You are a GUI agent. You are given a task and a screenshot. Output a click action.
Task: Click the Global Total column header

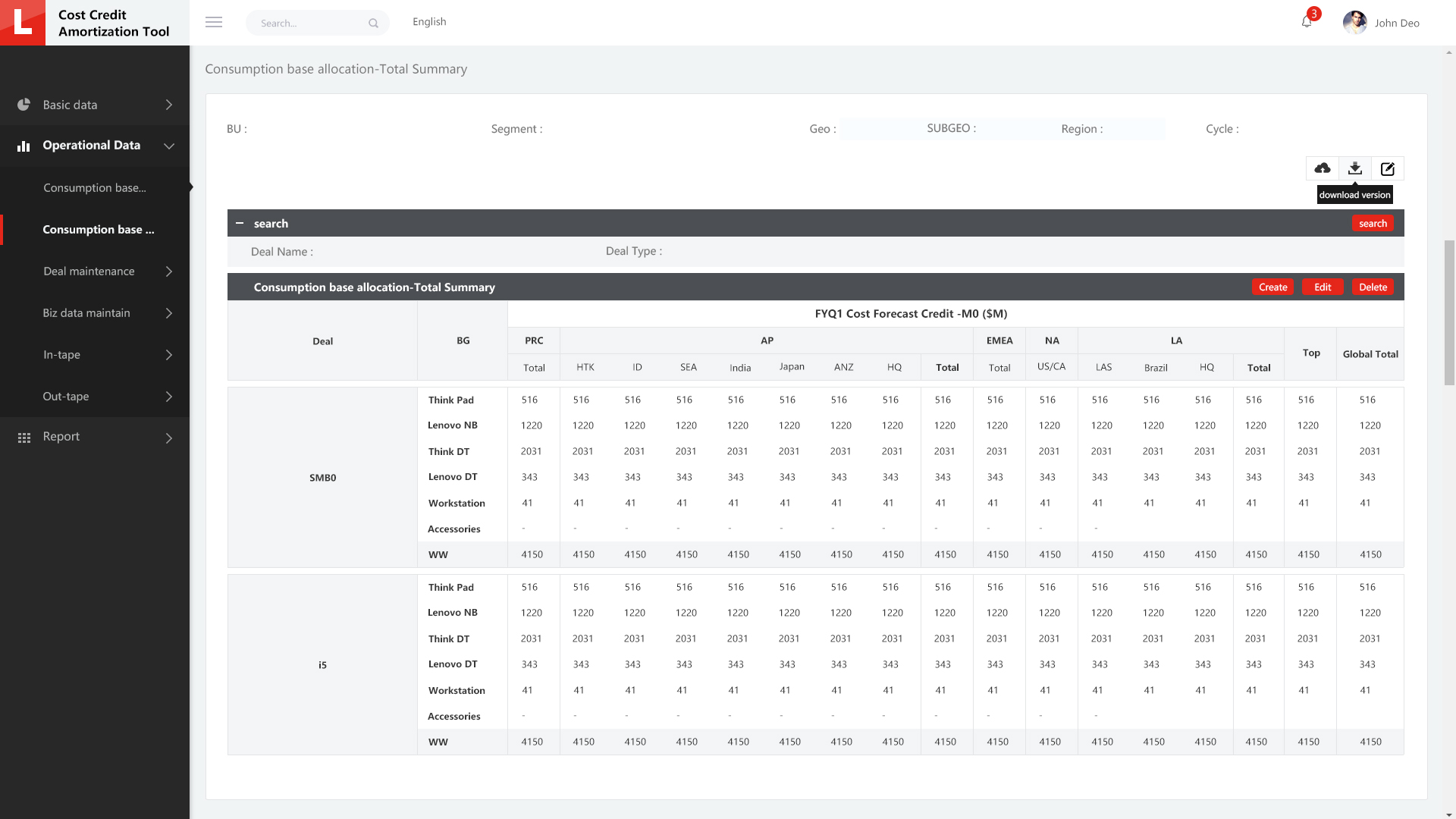(1370, 354)
